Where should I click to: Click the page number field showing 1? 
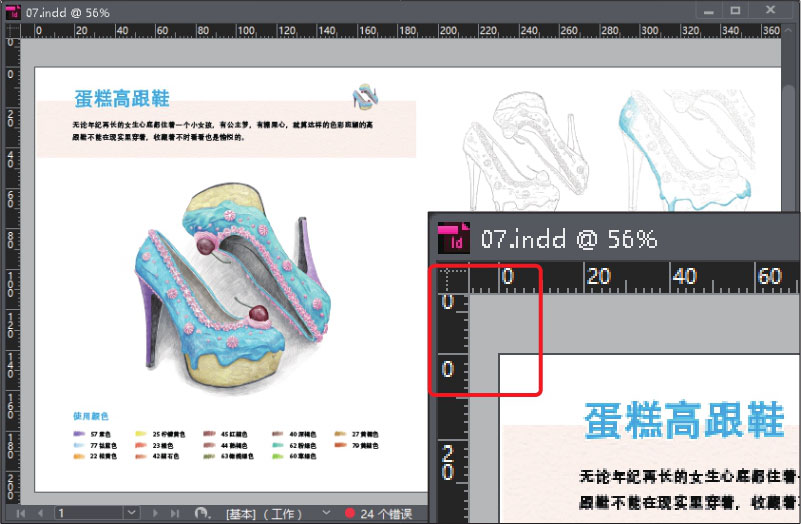coord(89,513)
